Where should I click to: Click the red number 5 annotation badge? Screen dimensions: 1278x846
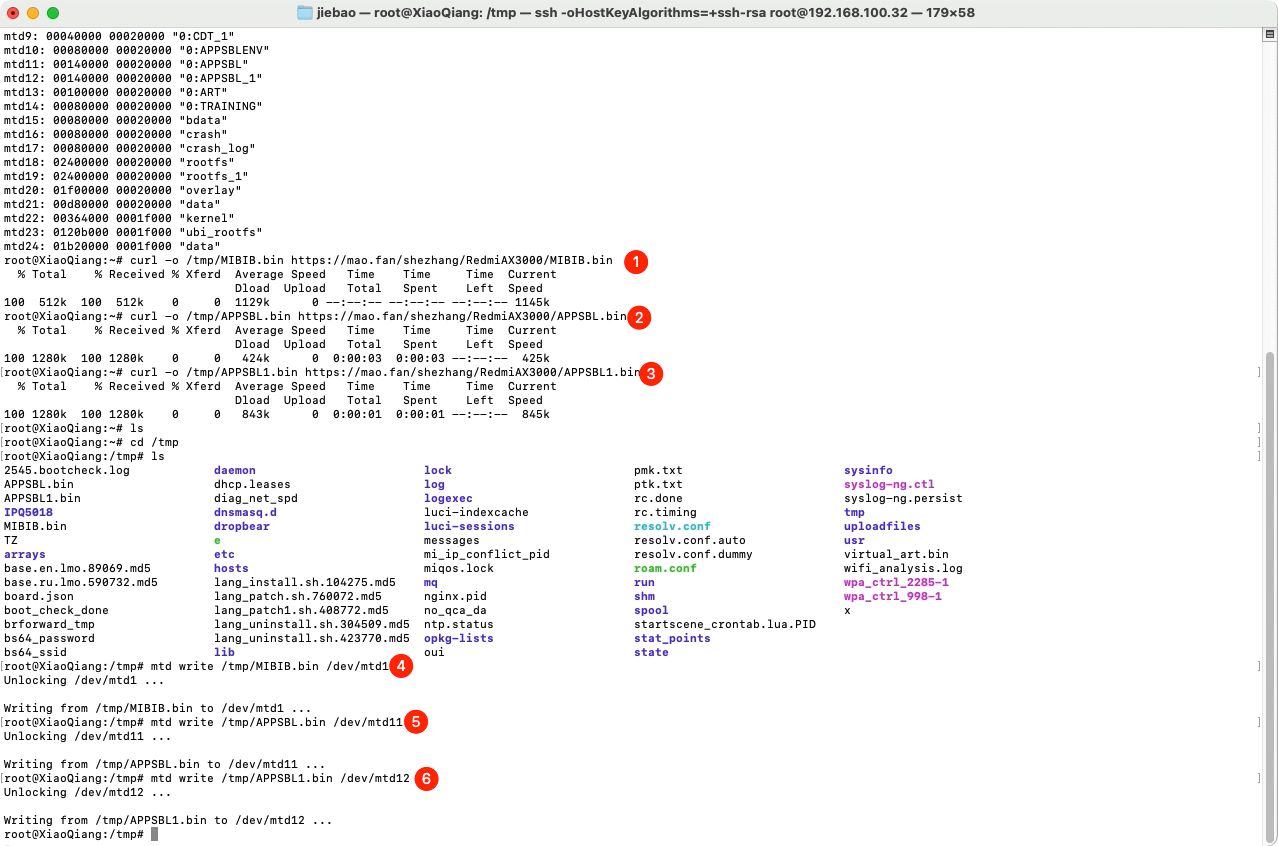415,722
